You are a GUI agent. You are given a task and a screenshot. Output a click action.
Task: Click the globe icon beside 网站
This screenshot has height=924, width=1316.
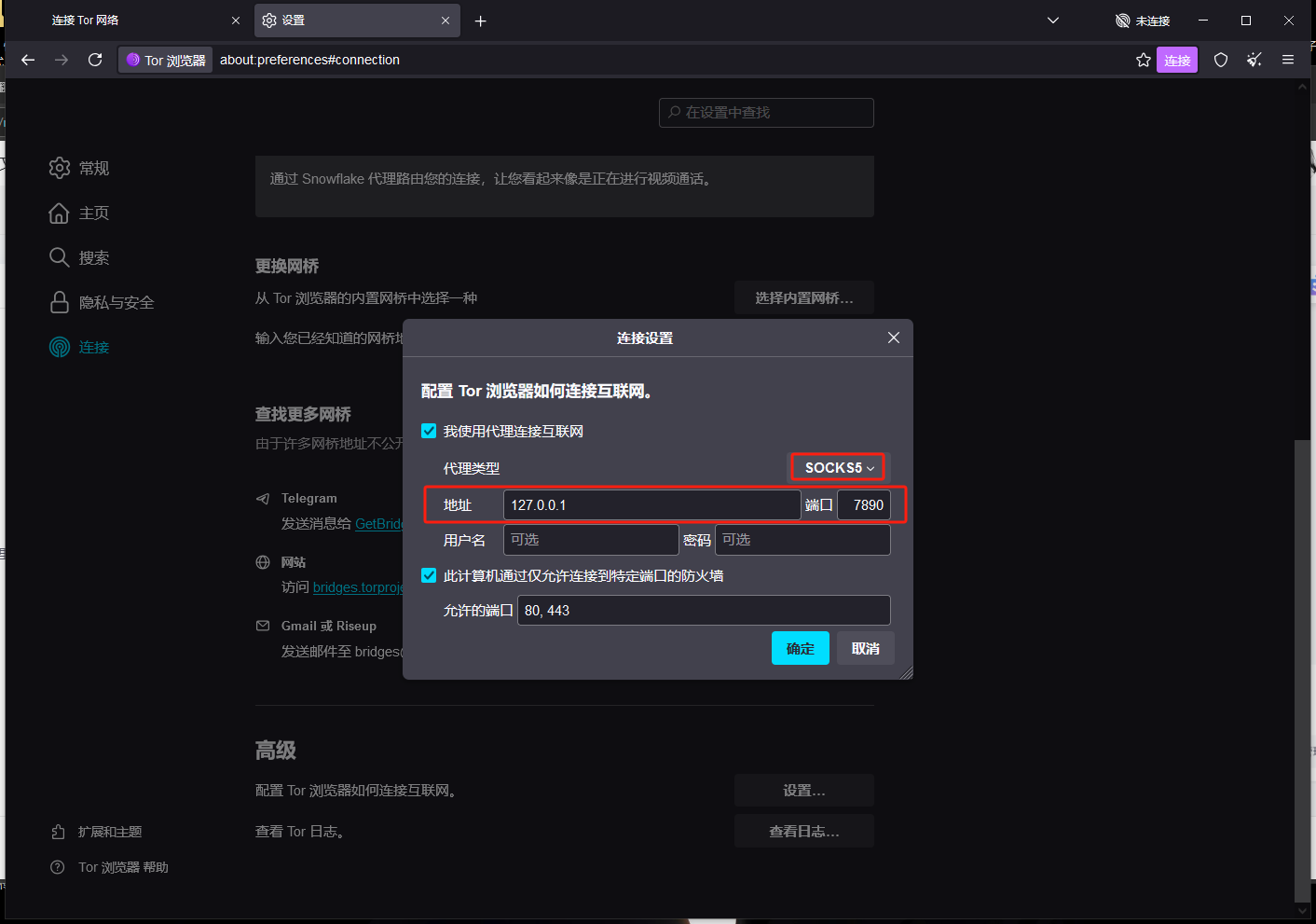pos(263,562)
